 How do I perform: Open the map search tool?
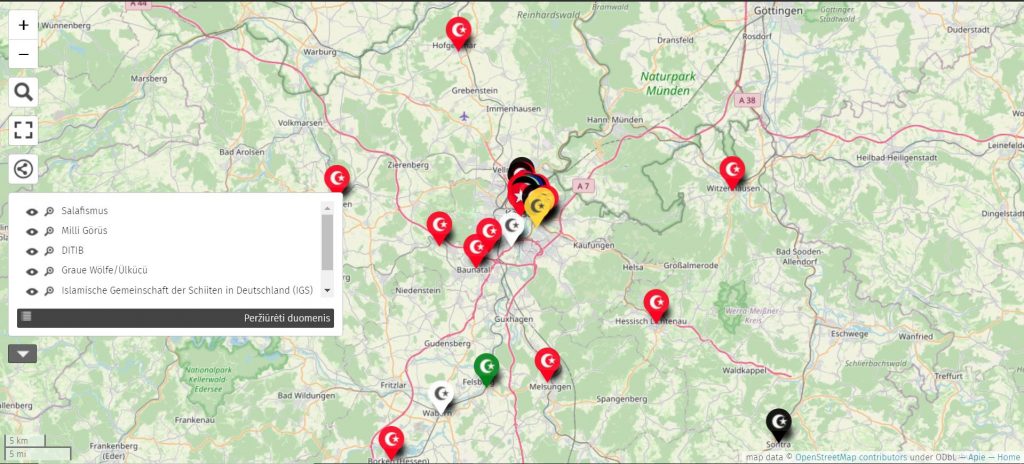click(x=24, y=93)
